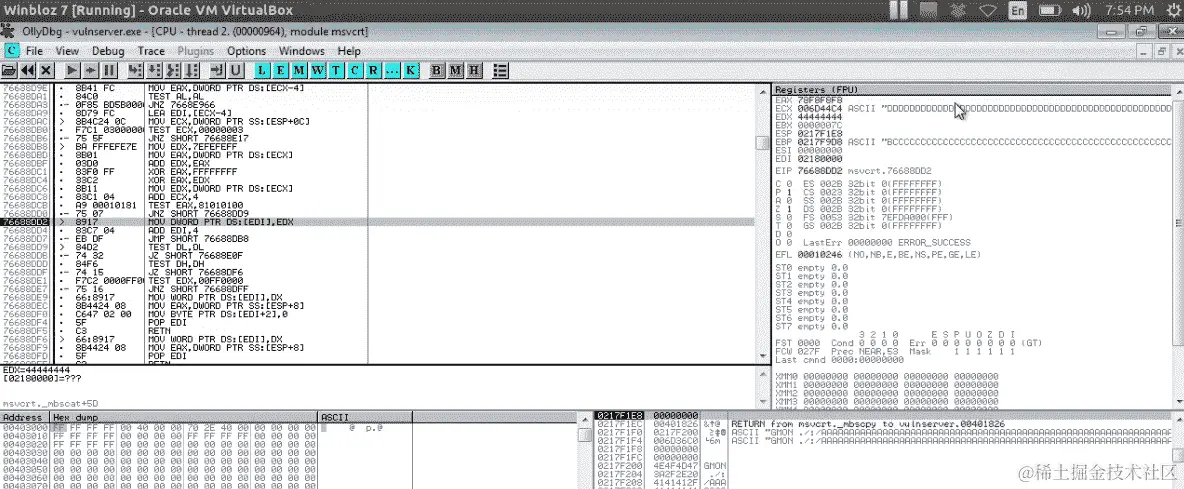The width and height of the screenshot is (1184, 489).
Task: Open the Windows menu
Action: (301, 51)
